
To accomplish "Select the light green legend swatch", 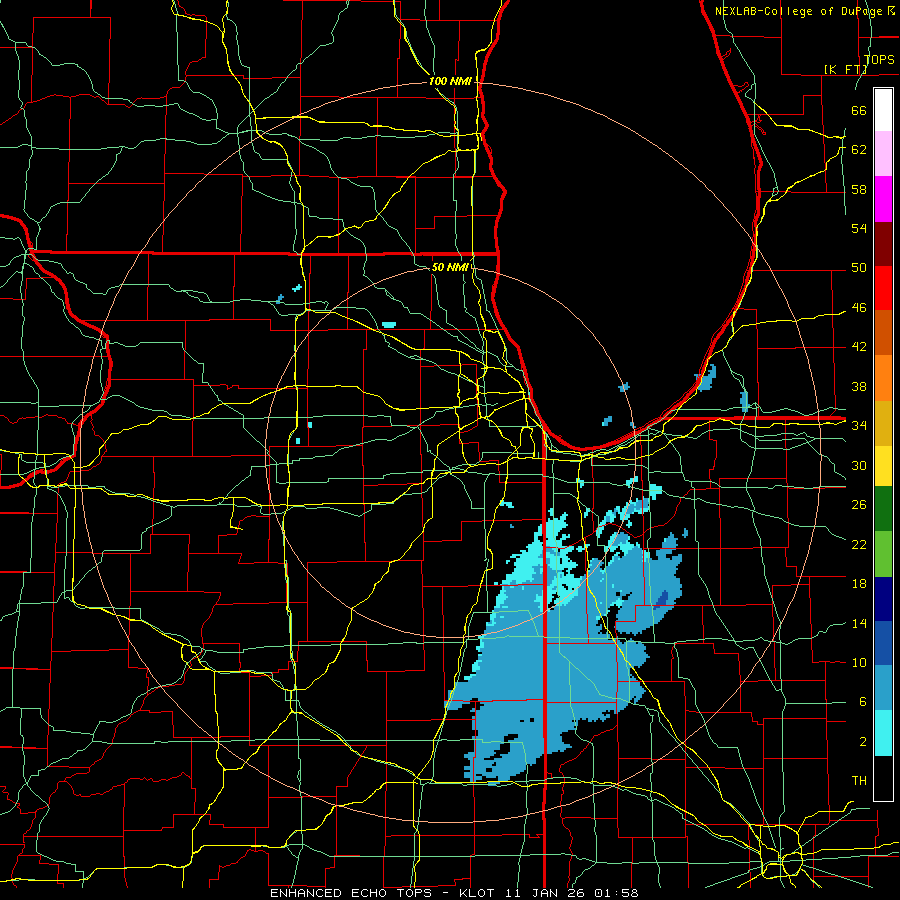I will point(883,553).
